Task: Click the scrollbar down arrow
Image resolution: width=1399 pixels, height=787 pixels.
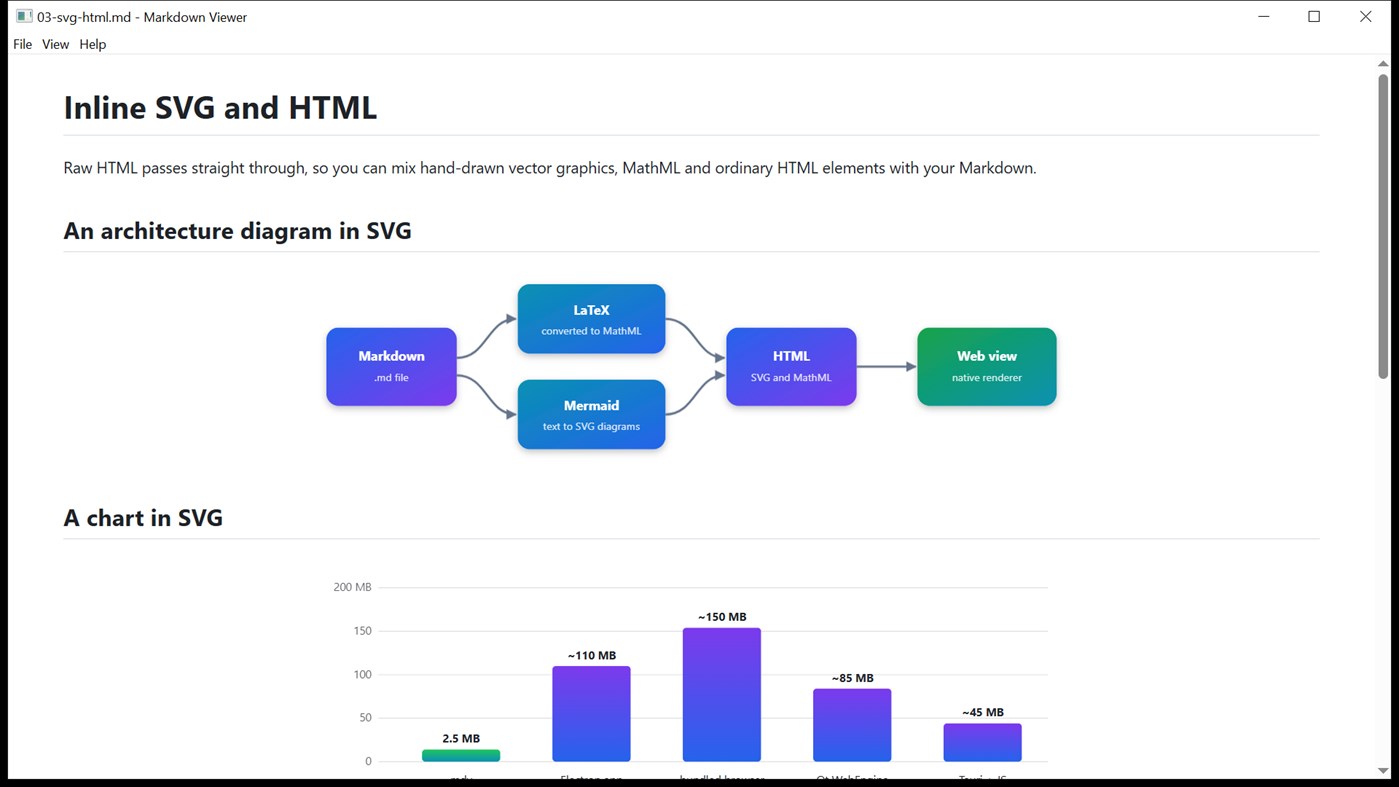Action: click(1383, 771)
